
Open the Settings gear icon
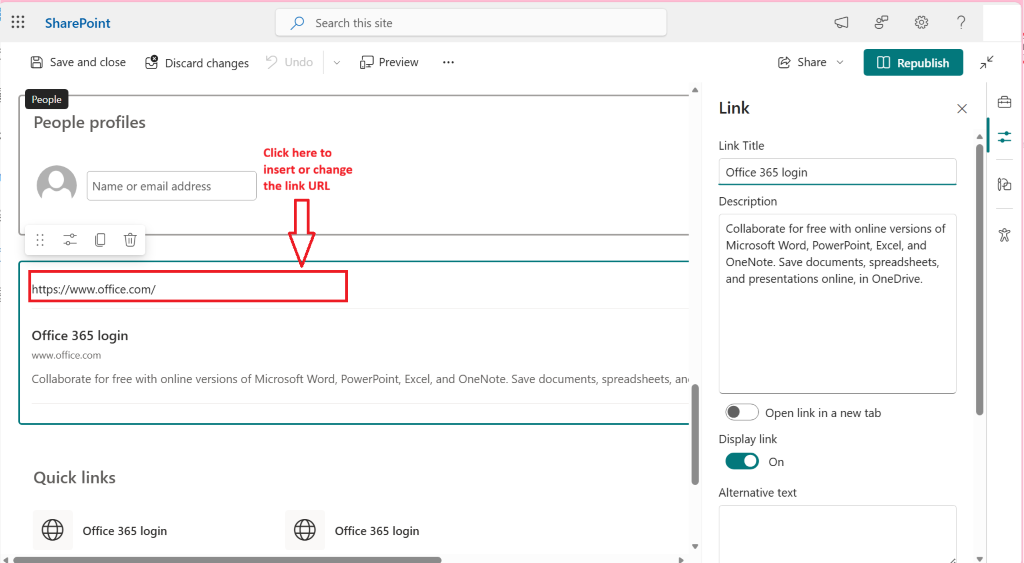coord(921,23)
